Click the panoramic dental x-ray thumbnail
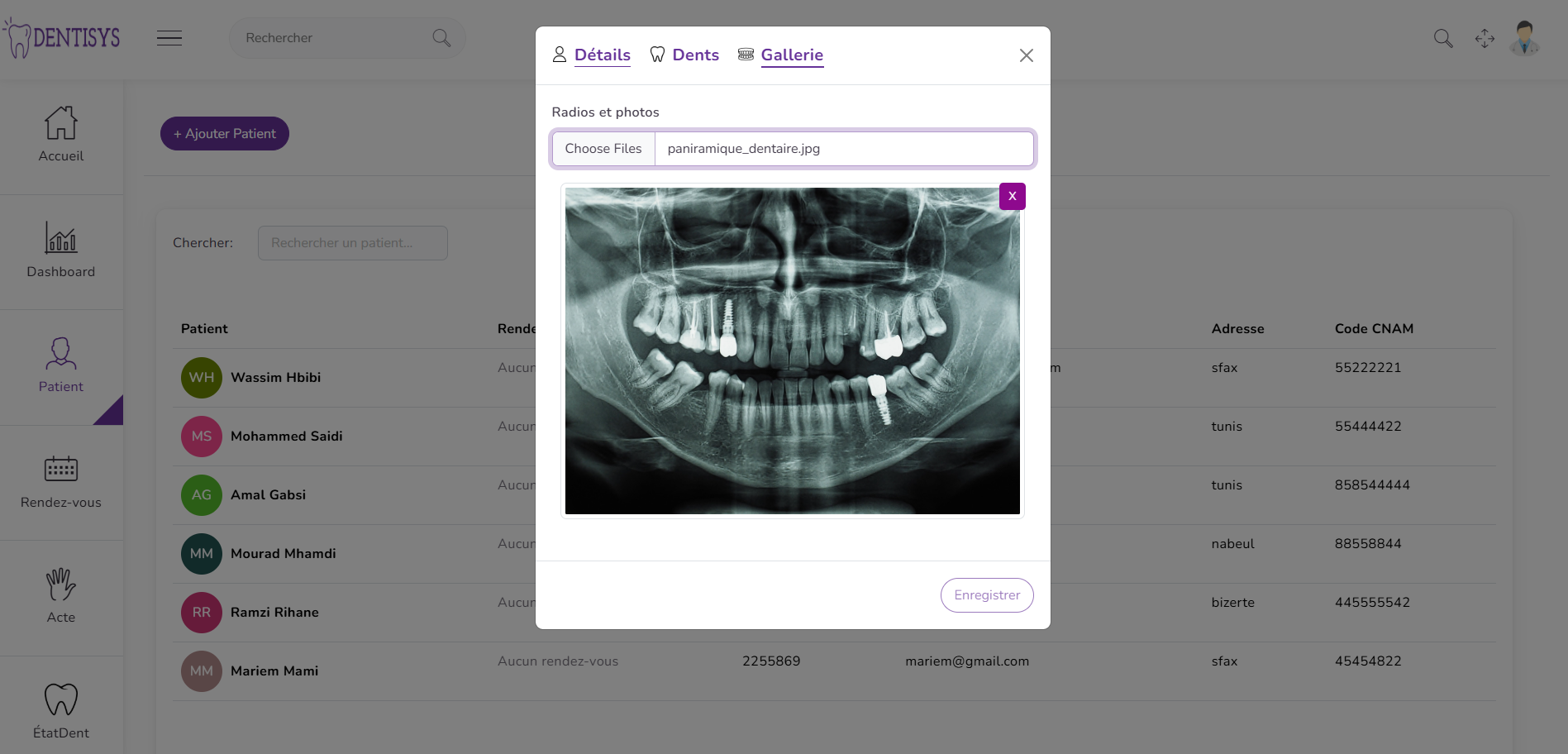Image resolution: width=1568 pixels, height=754 pixels. [792, 351]
